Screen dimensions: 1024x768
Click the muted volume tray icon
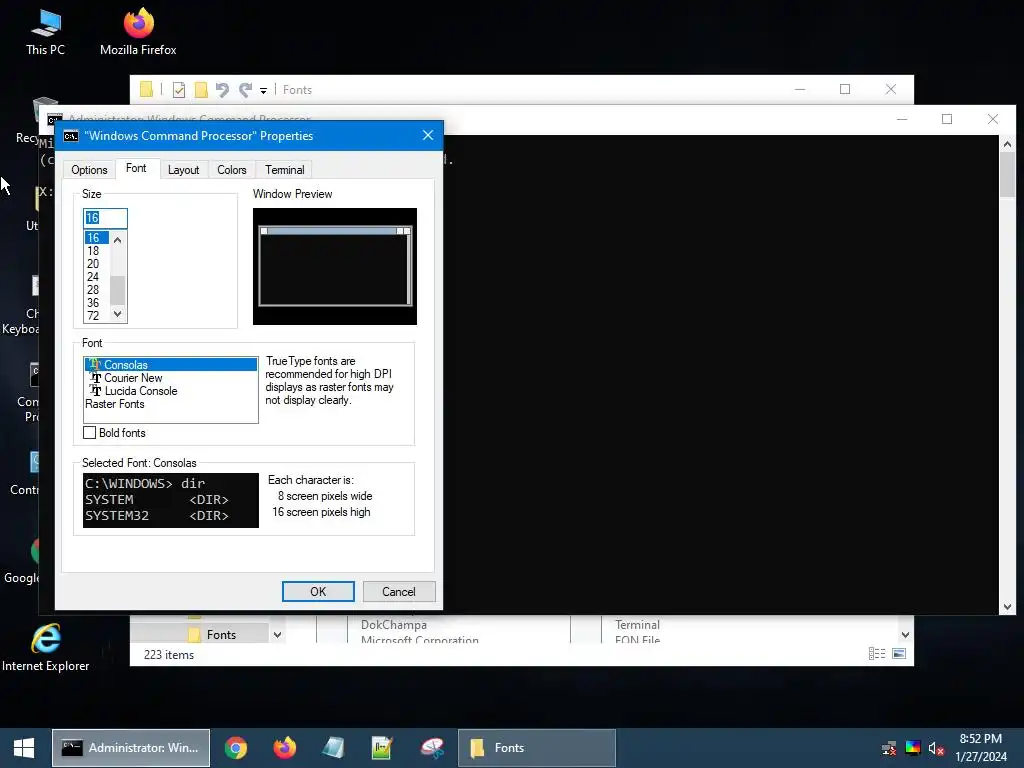[936, 748]
